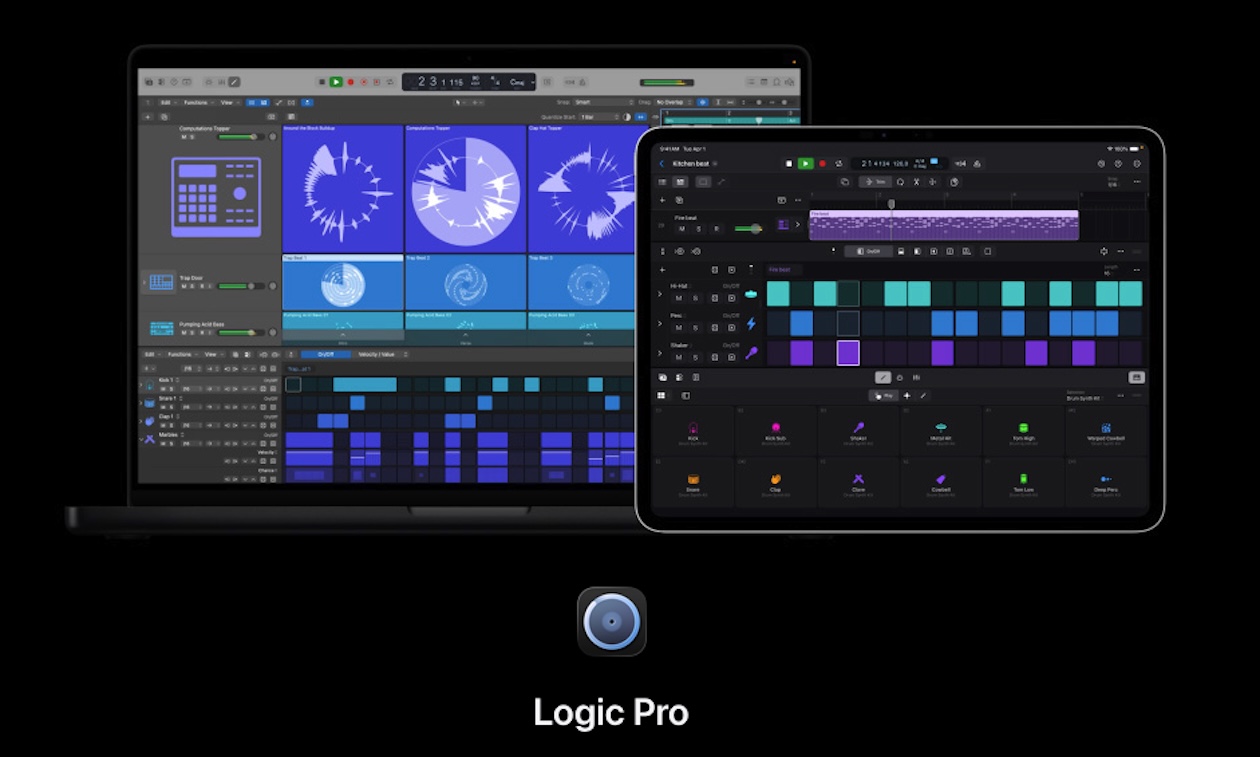Click the Stop button on the MacBook transport
Screen dimensions: 1260x757
click(x=322, y=82)
